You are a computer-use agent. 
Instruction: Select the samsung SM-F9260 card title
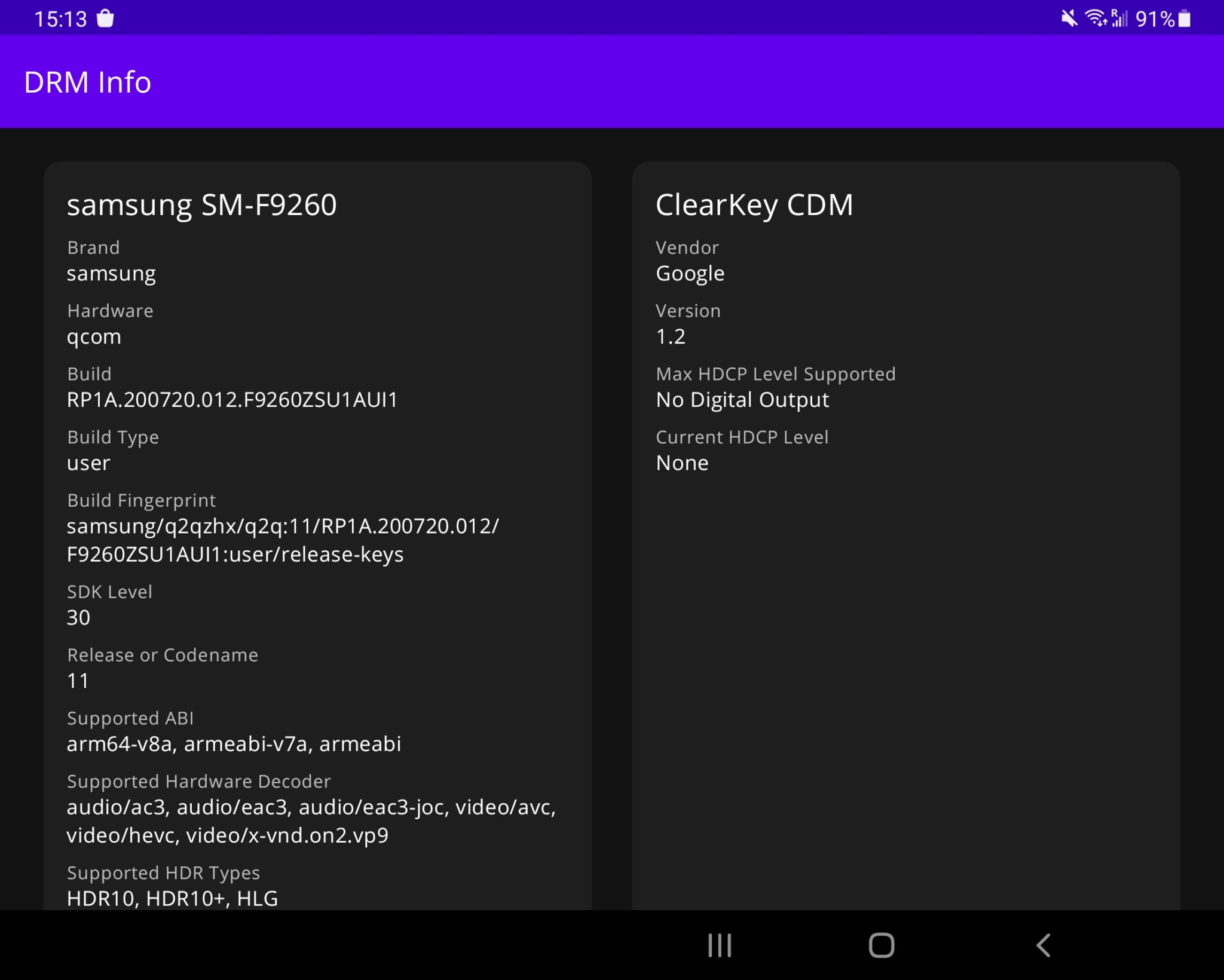click(202, 205)
